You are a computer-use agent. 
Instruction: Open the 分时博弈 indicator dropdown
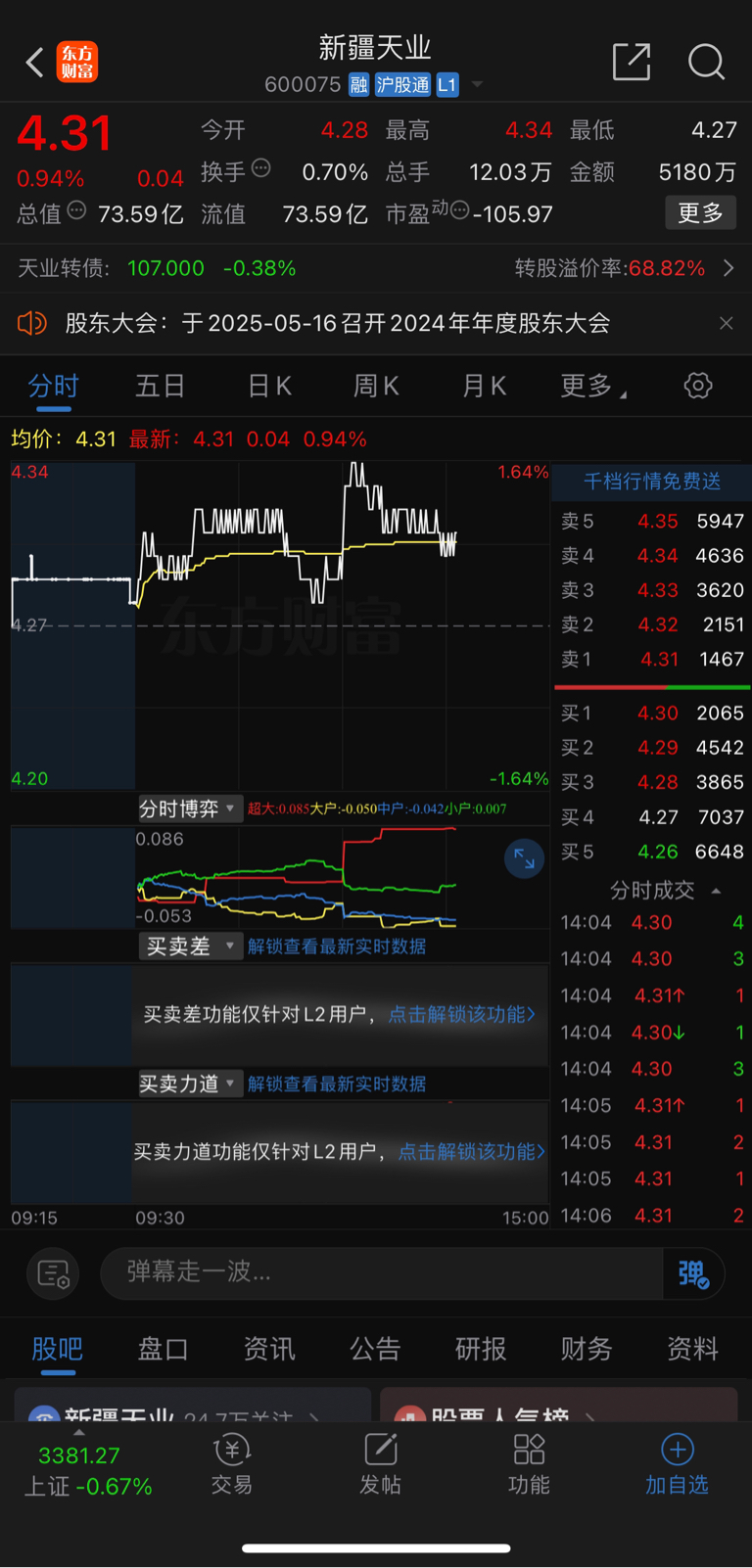click(188, 808)
